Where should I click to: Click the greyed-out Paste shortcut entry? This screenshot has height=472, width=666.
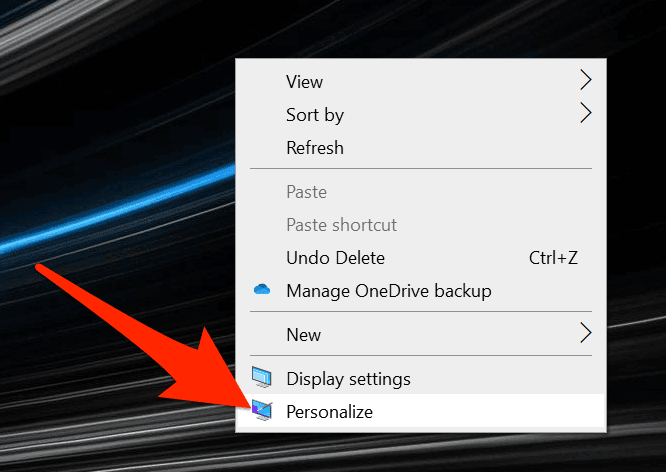[x=341, y=225]
